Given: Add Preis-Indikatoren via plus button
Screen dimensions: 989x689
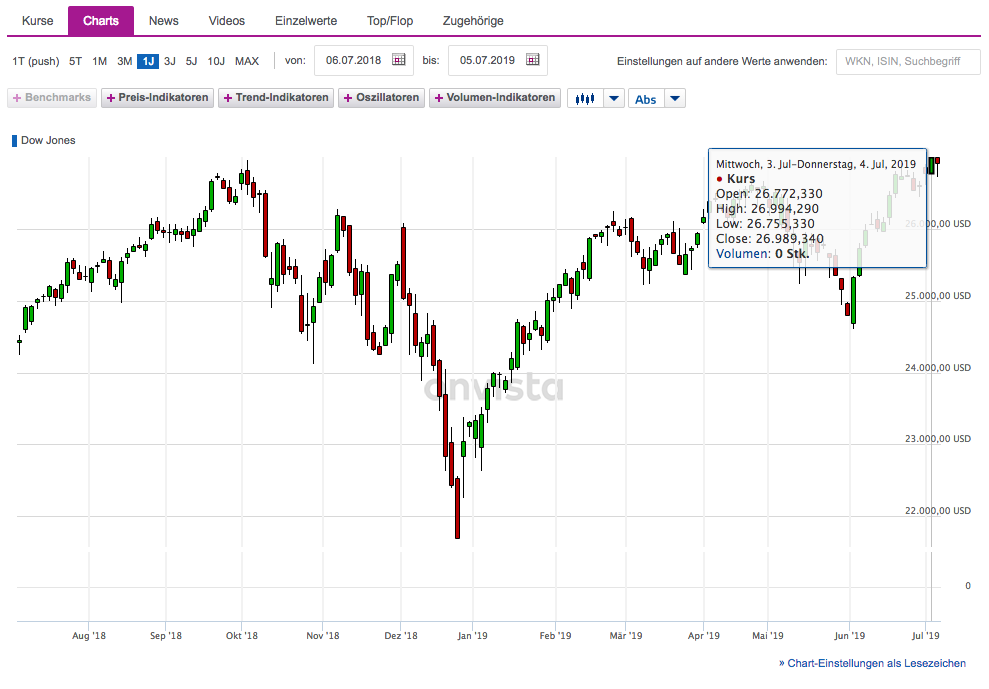Looking at the screenshot, I should [158, 98].
